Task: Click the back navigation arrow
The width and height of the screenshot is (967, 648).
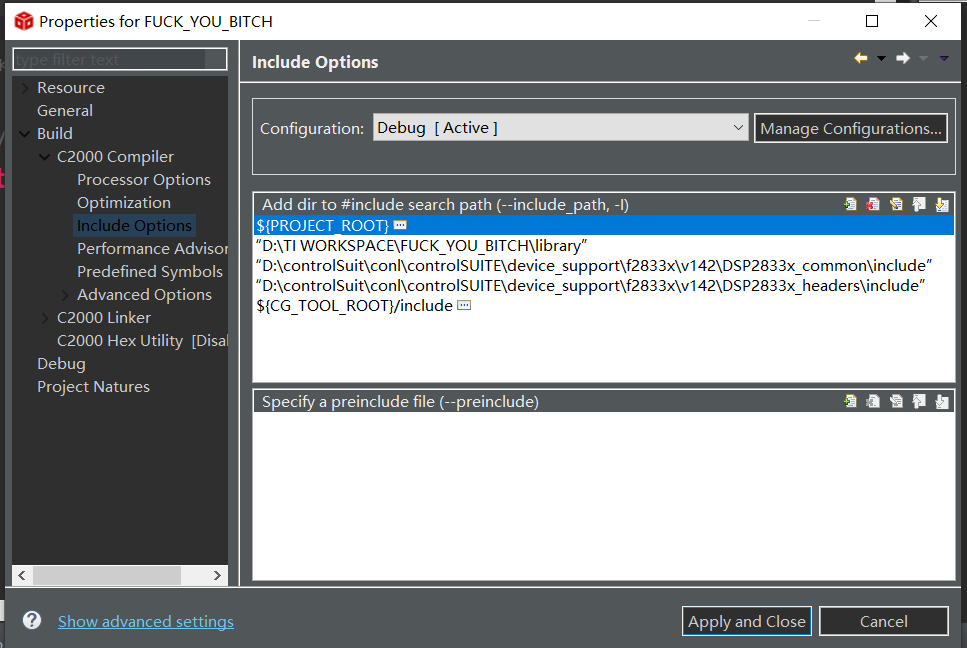Action: 861,58
